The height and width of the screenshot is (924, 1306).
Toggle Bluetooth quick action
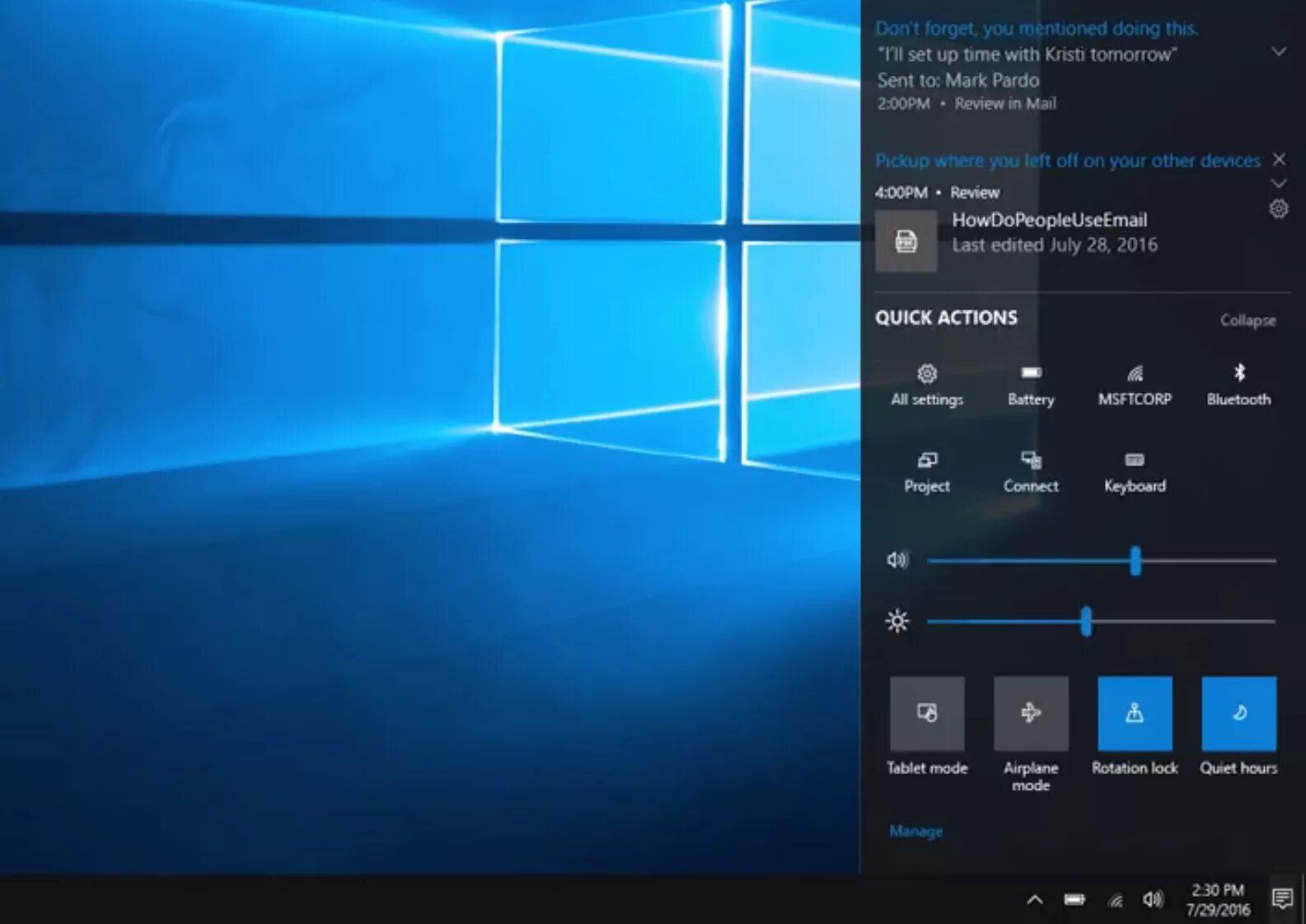click(x=1238, y=385)
